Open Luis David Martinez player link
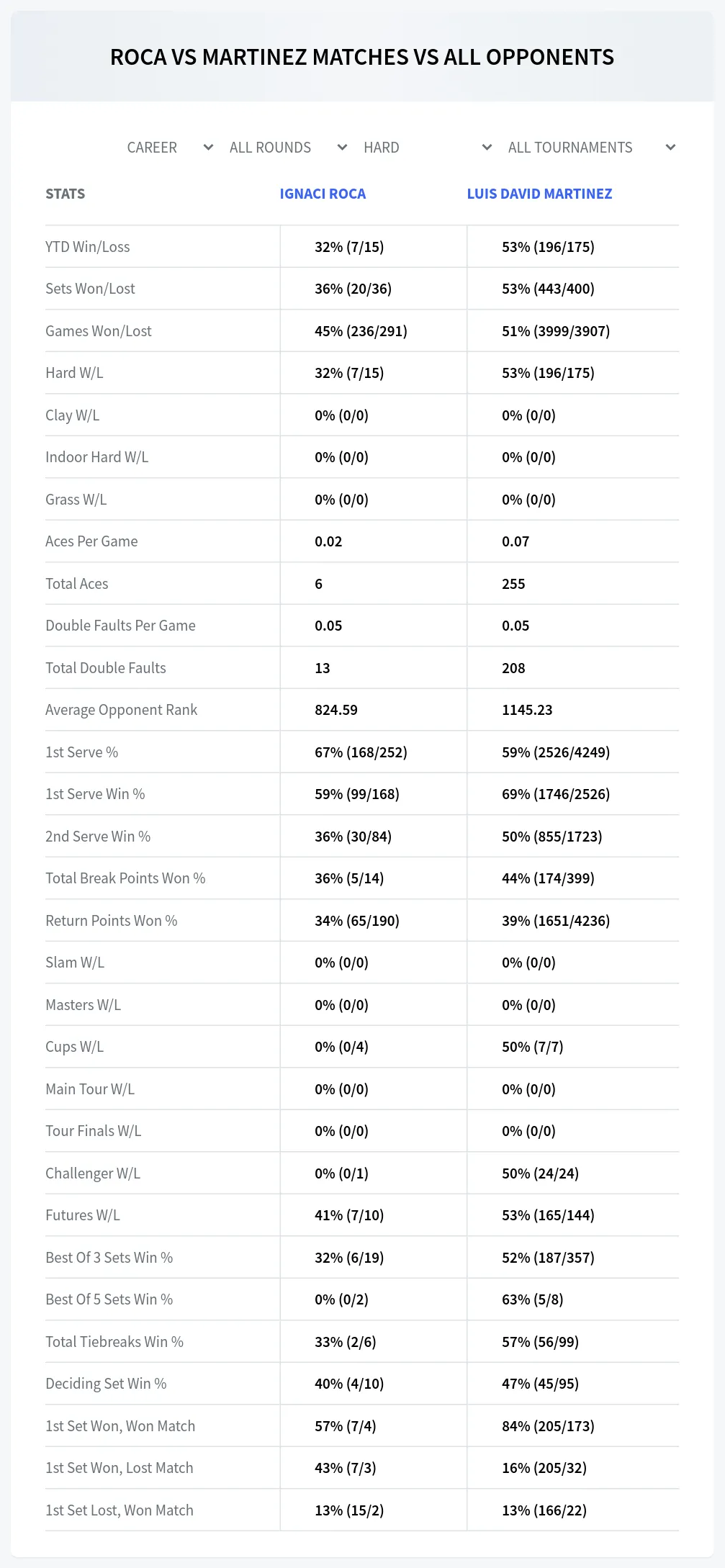Image resolution: width=725 pixels, height=1568 pixels. click(539, 194)
